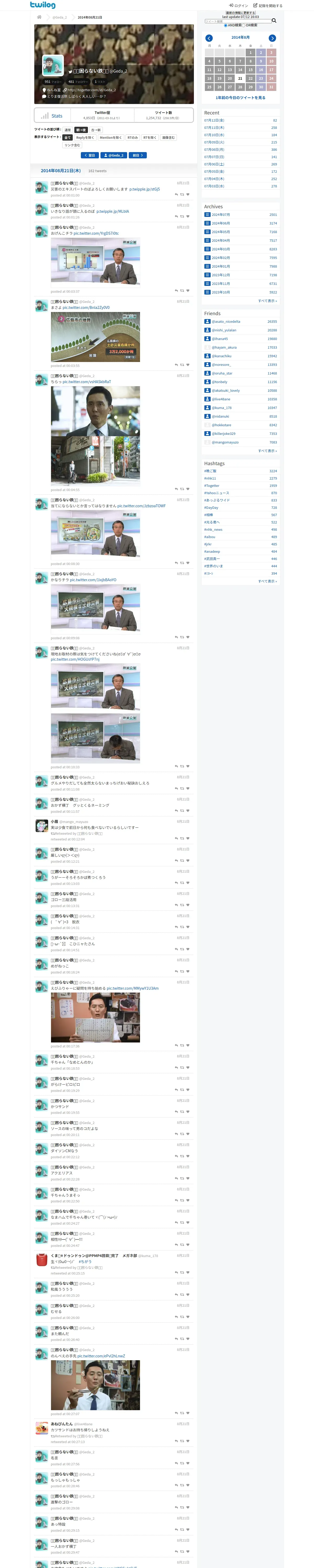314x1568 pixels.
Task: Click the ログイン link with icon
Action: pos(238,5)
